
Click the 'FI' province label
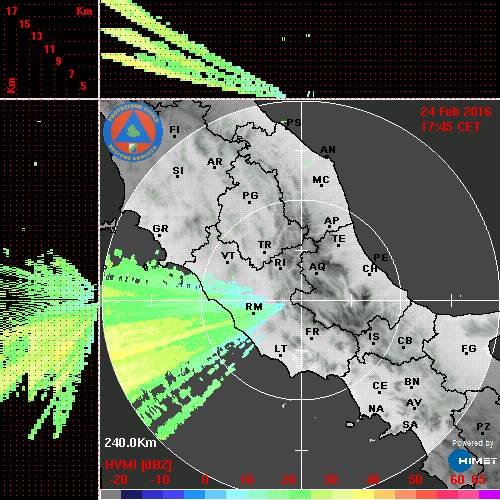(x=174, y=129)
